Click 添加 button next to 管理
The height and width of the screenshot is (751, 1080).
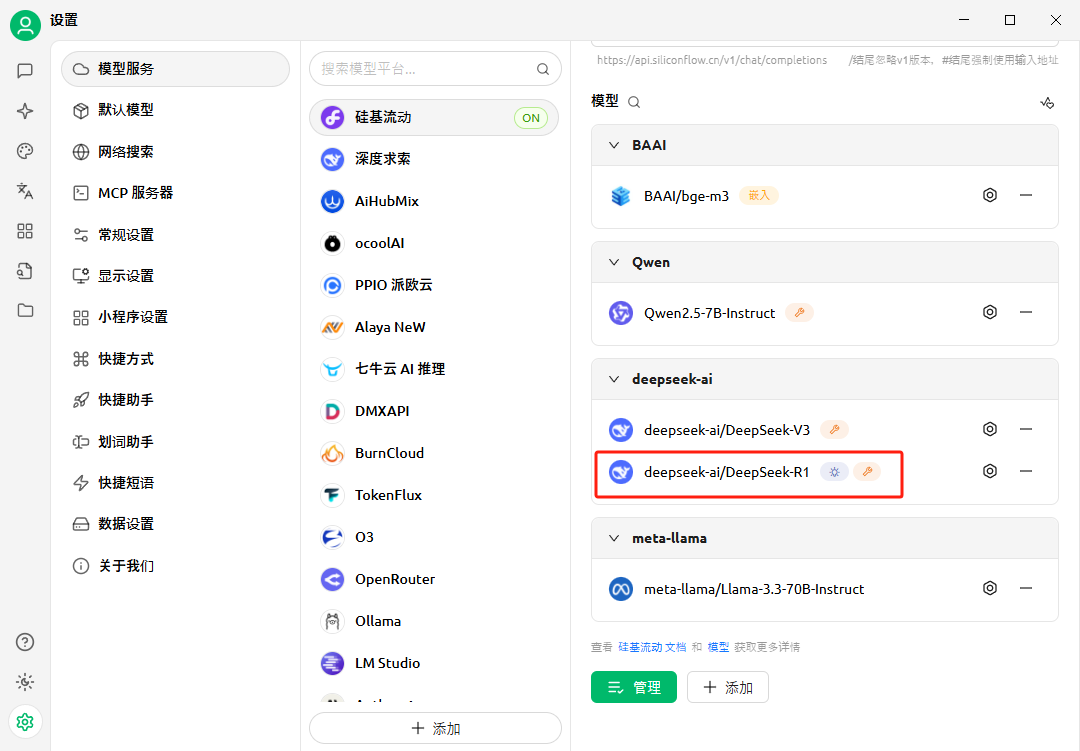point(728,687)
